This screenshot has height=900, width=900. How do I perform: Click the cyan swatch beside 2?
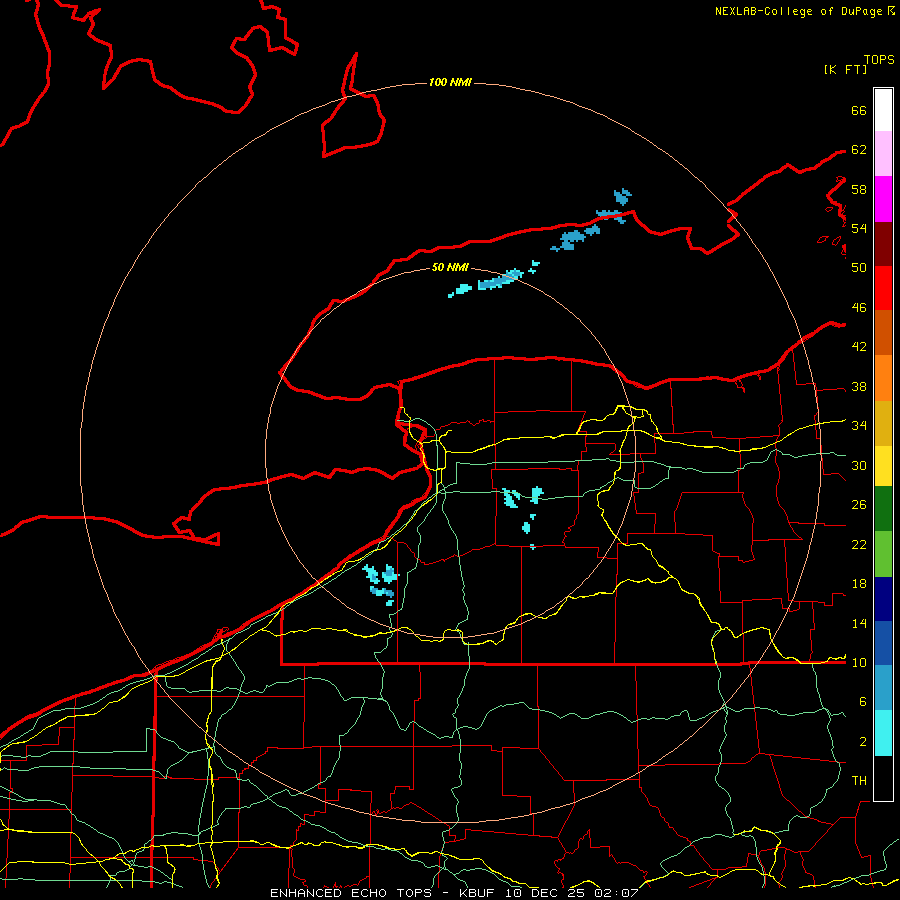[x=883, y=733]
